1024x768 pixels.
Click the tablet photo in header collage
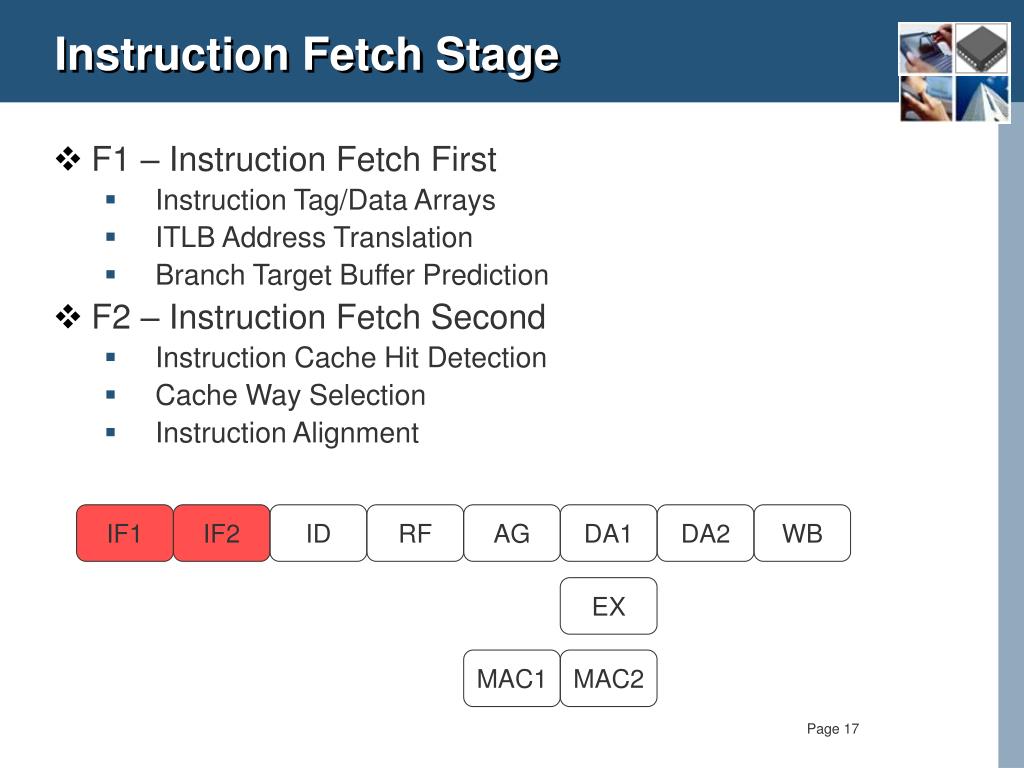click(x=926, y=48)
